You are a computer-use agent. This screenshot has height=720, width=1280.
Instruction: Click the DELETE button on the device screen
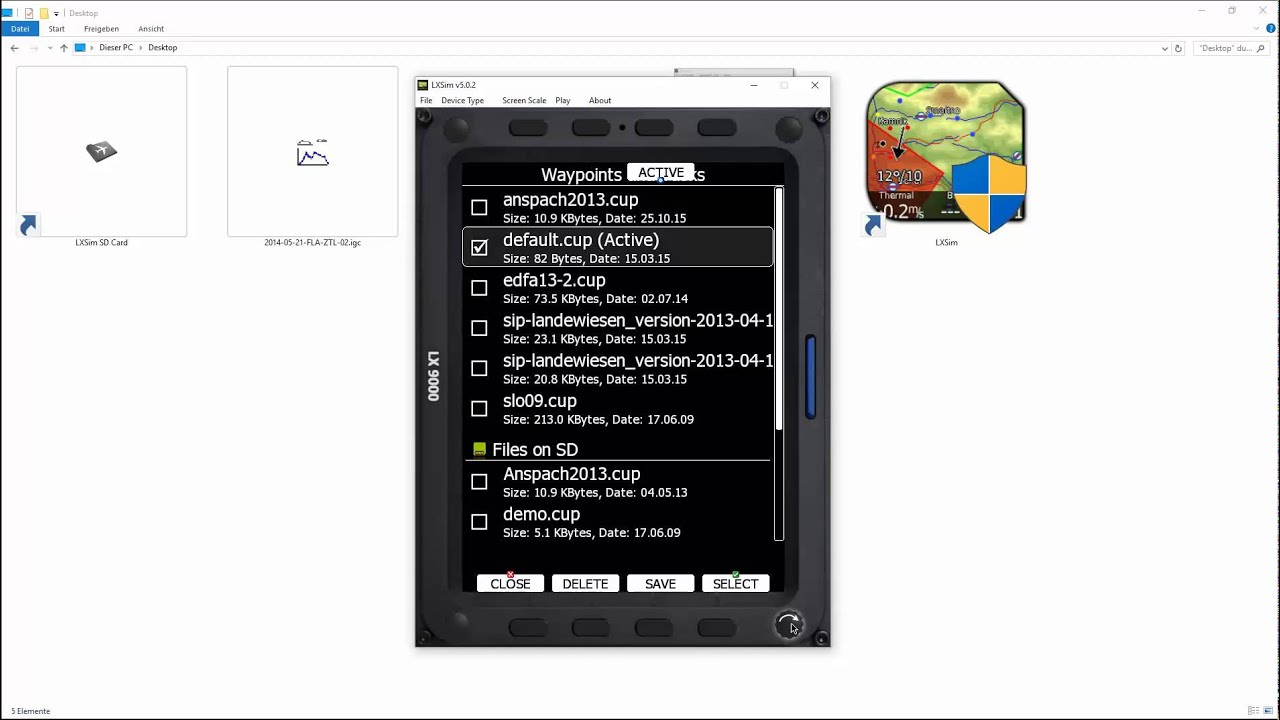pyautogui.click(x=585, y=583)
